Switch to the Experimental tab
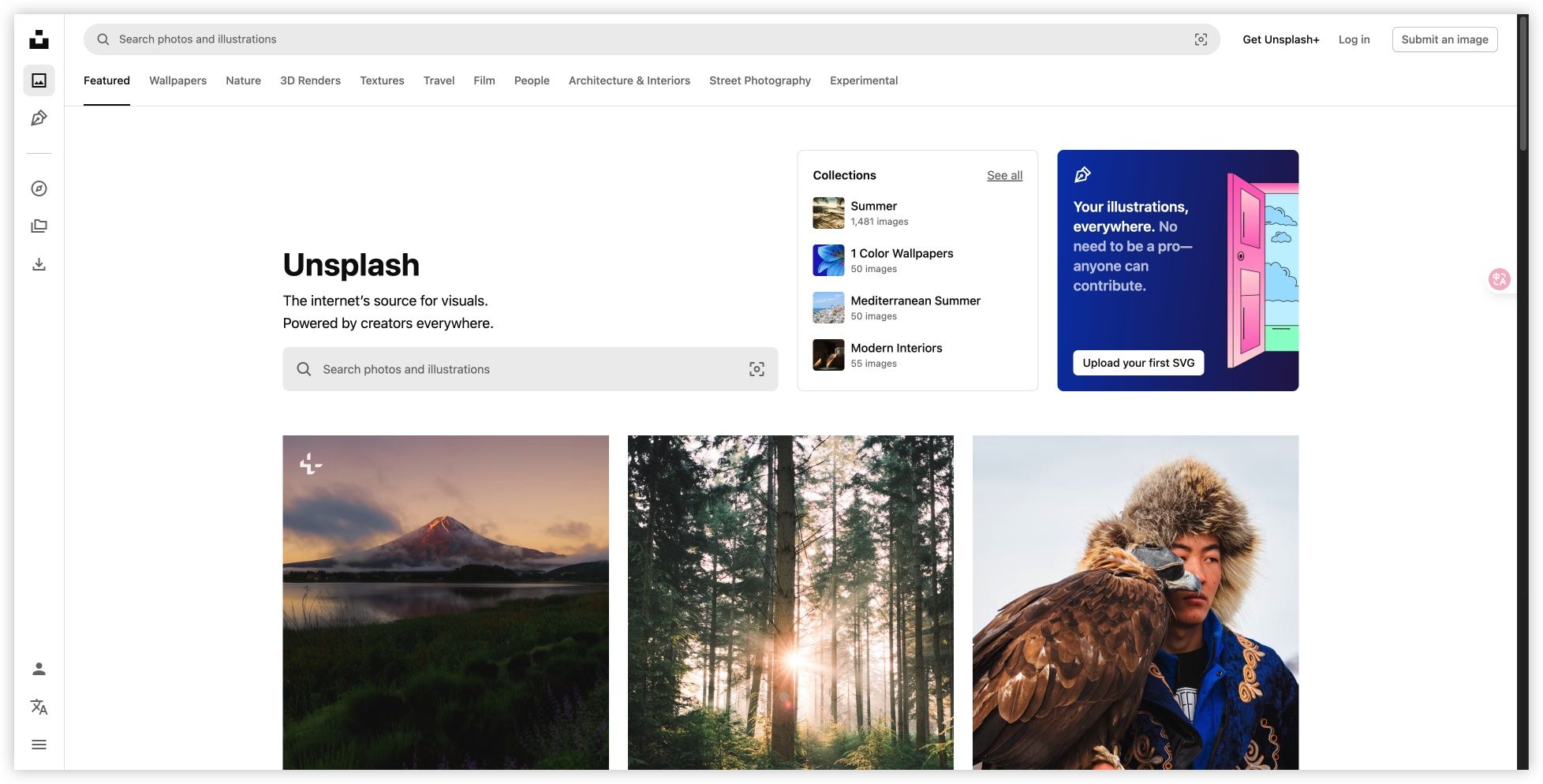The image size is (1543, 784). 864,80
